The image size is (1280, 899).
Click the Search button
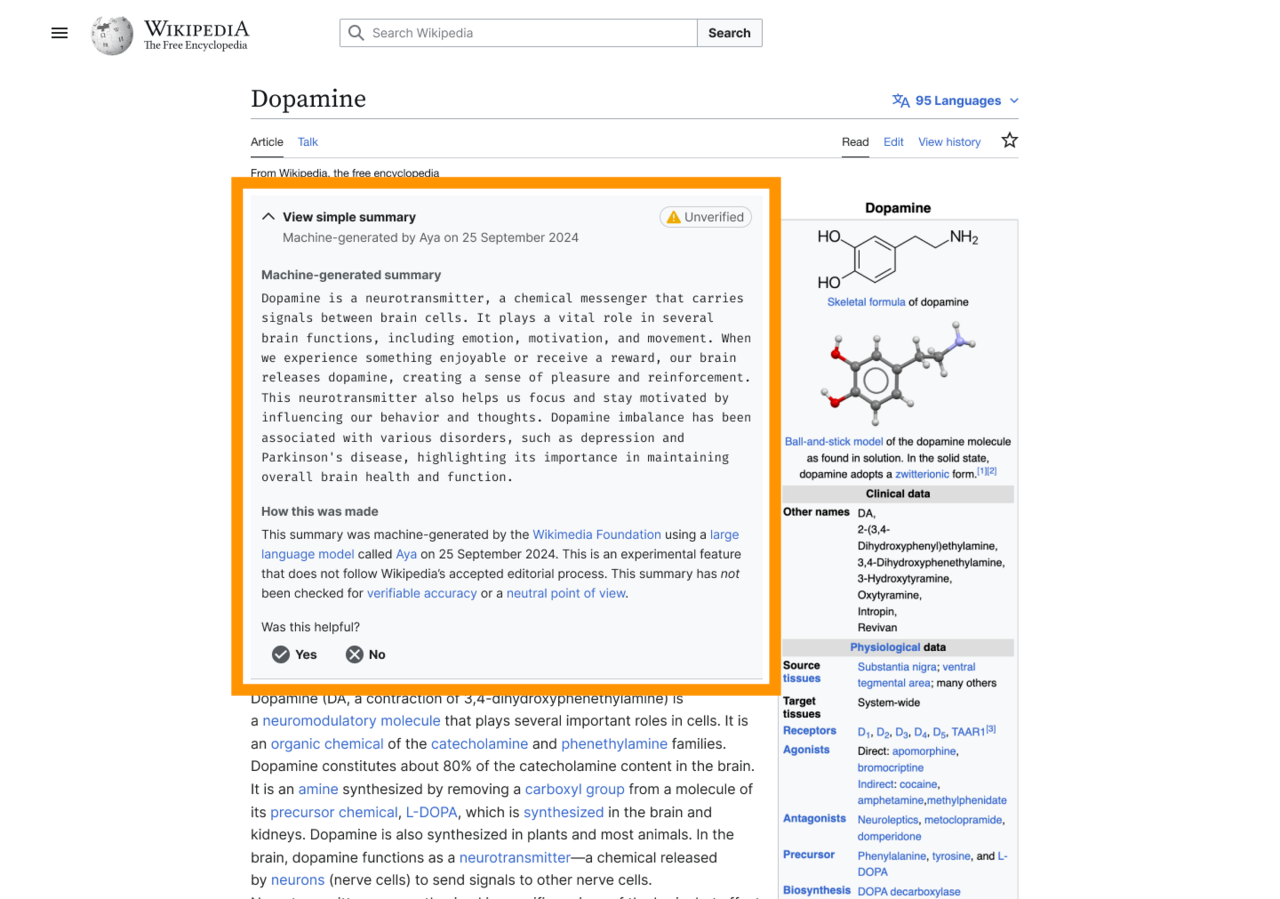coord(729,33)
